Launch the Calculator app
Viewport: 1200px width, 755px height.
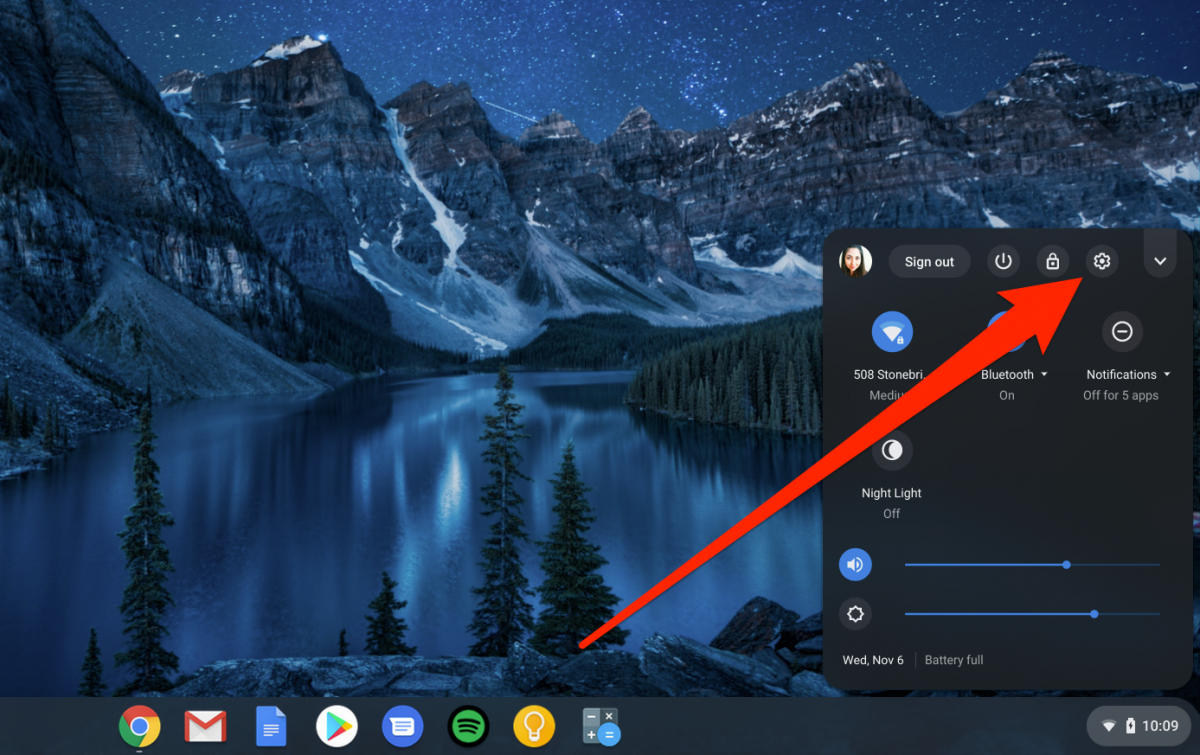600,726
